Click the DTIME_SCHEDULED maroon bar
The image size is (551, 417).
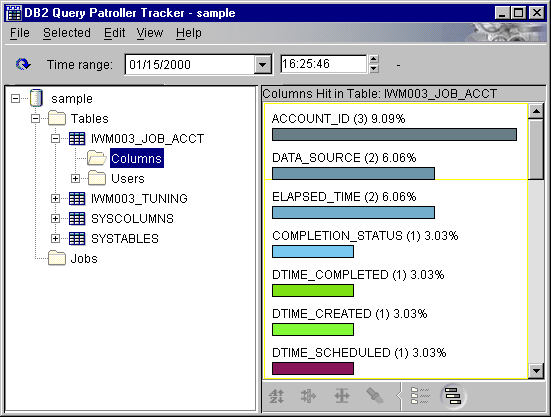(313, 369)
